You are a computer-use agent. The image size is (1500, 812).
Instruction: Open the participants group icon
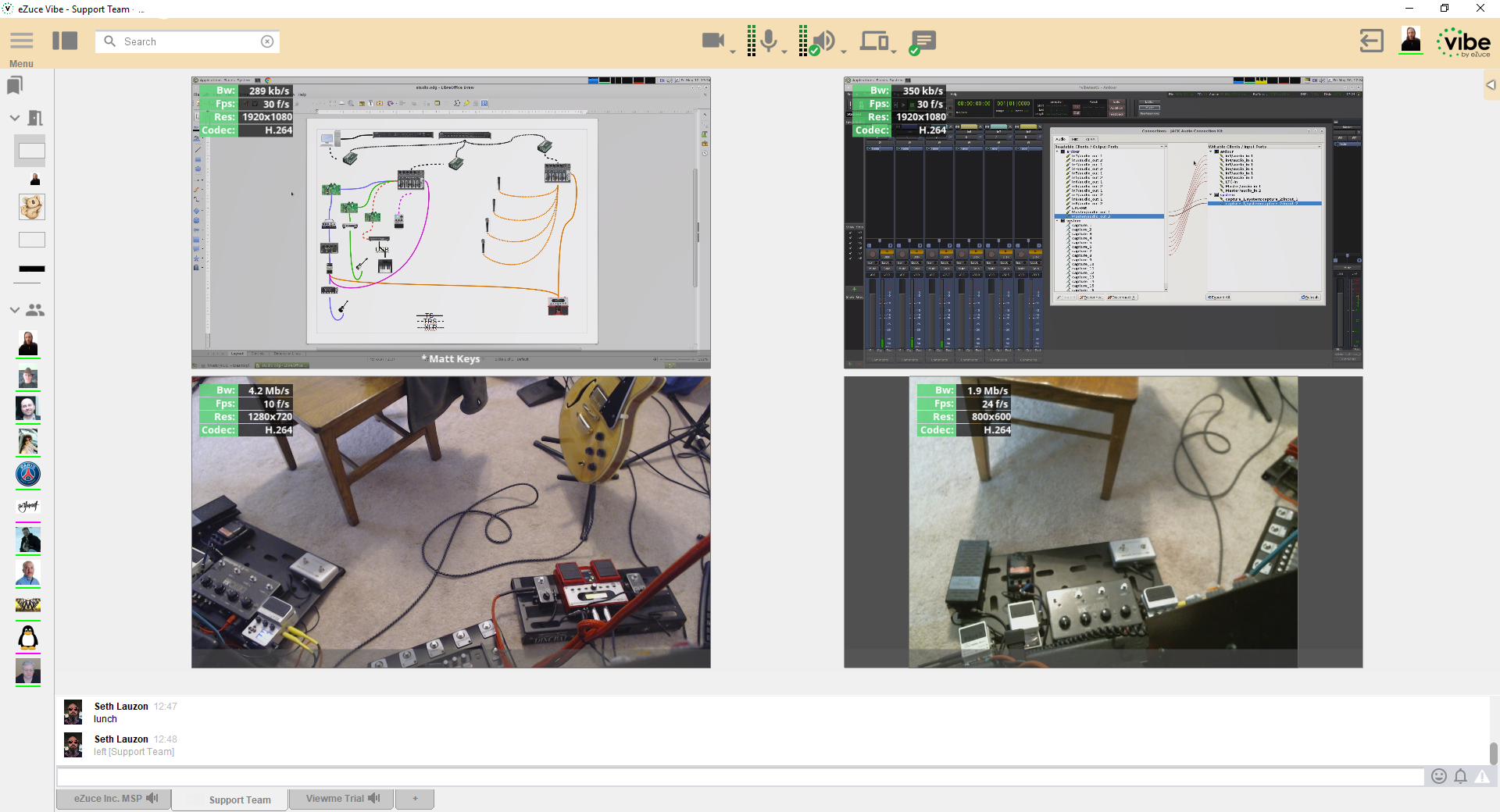pos(35,310)
